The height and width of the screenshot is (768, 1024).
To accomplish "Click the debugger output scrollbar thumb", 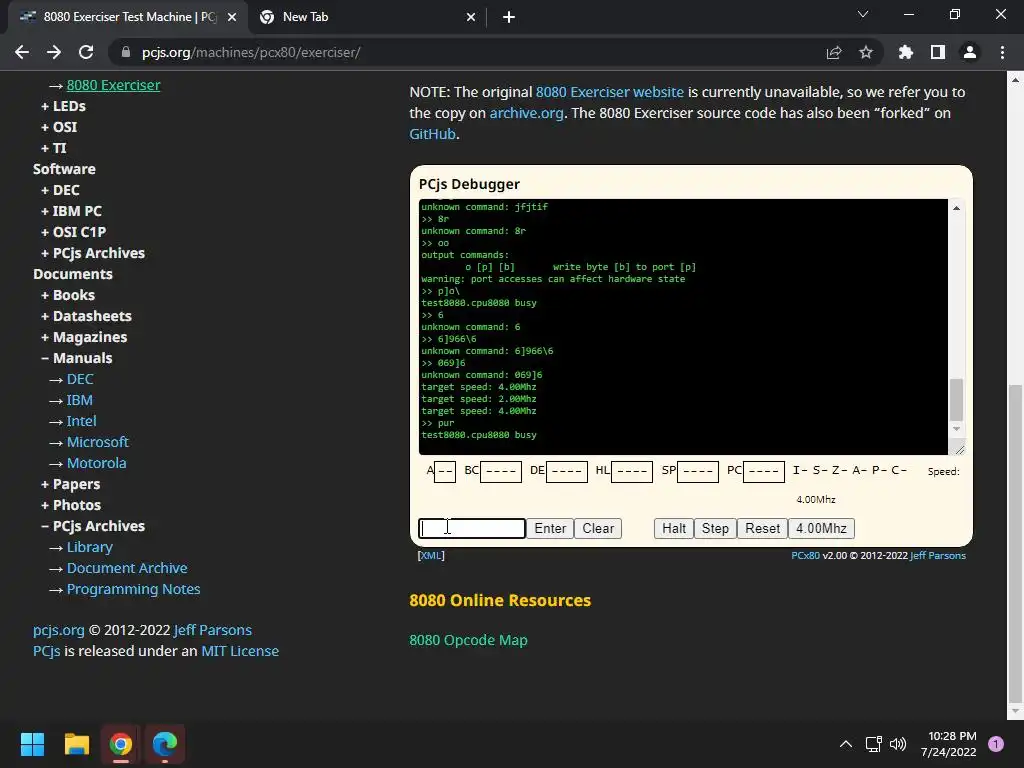I will tap(956, 400).
